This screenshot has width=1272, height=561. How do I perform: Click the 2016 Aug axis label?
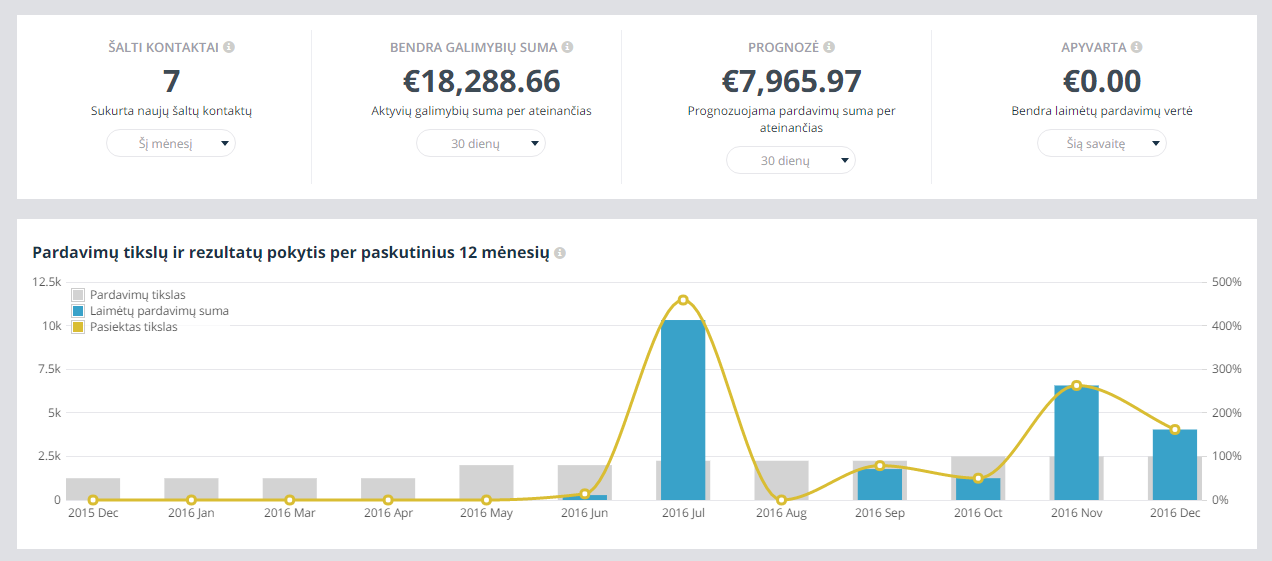[782, 514]
